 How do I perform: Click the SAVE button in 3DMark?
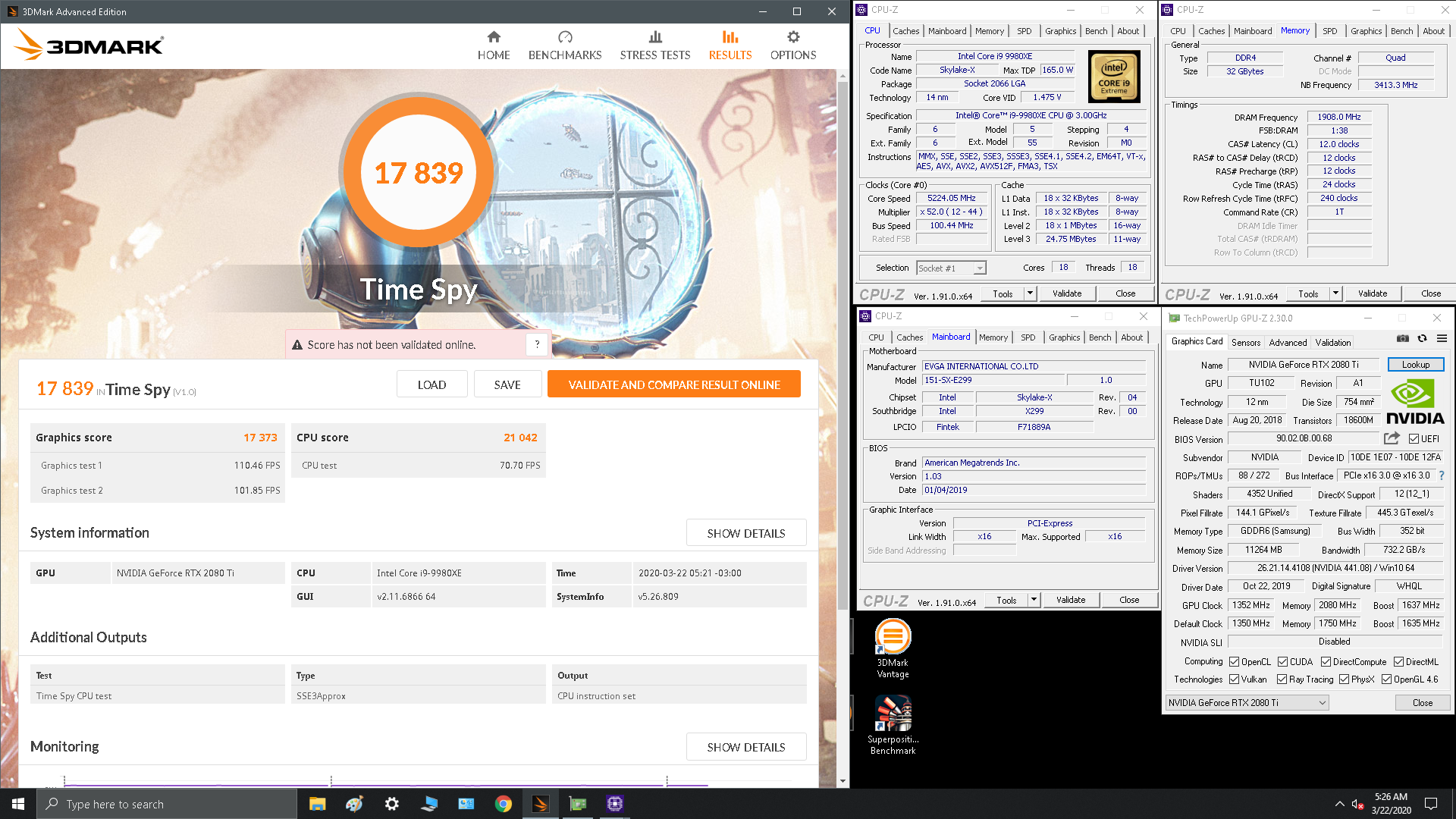coord(507,384)
